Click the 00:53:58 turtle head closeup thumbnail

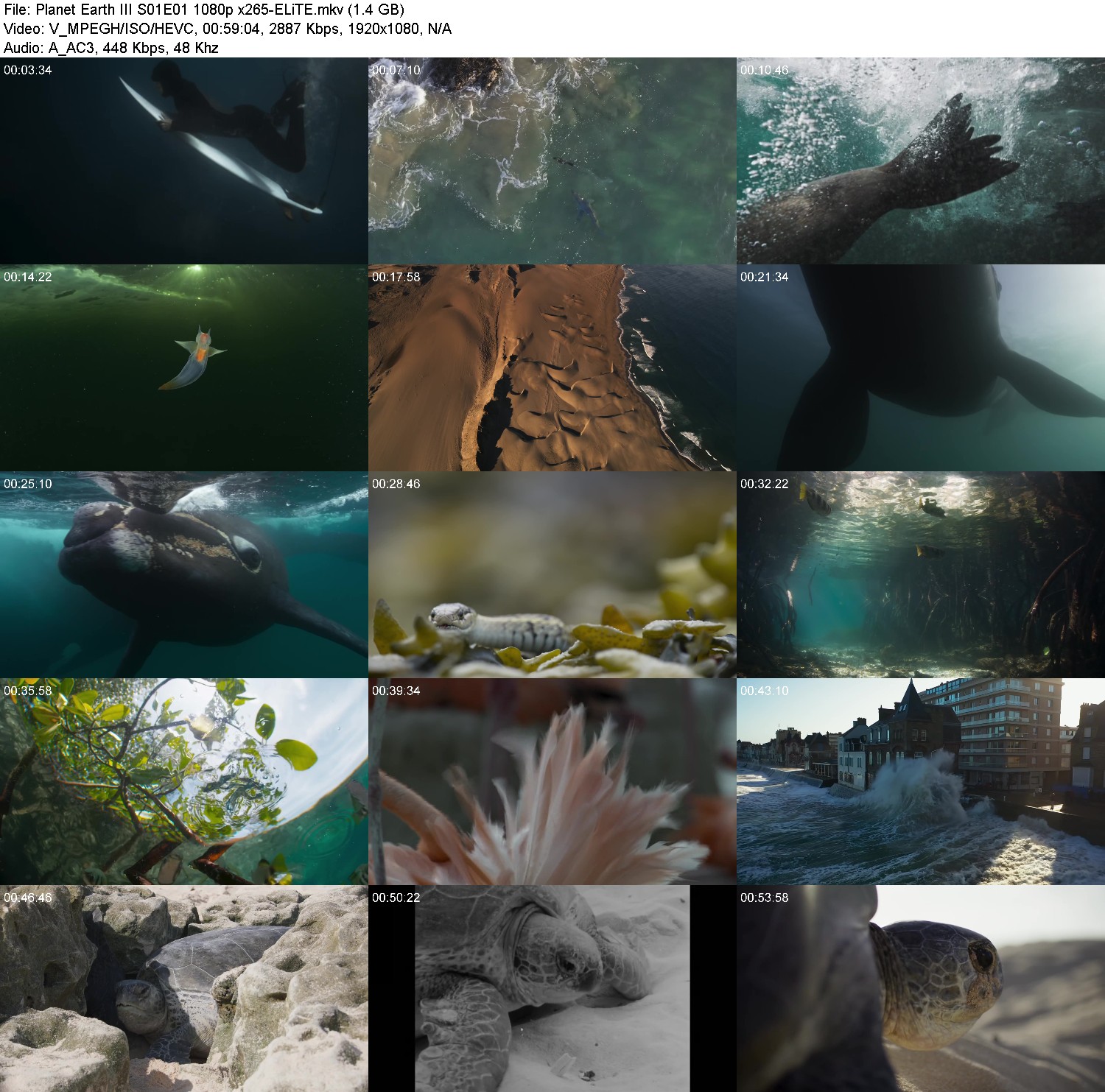pyautogui.click(x=921, y=988)
